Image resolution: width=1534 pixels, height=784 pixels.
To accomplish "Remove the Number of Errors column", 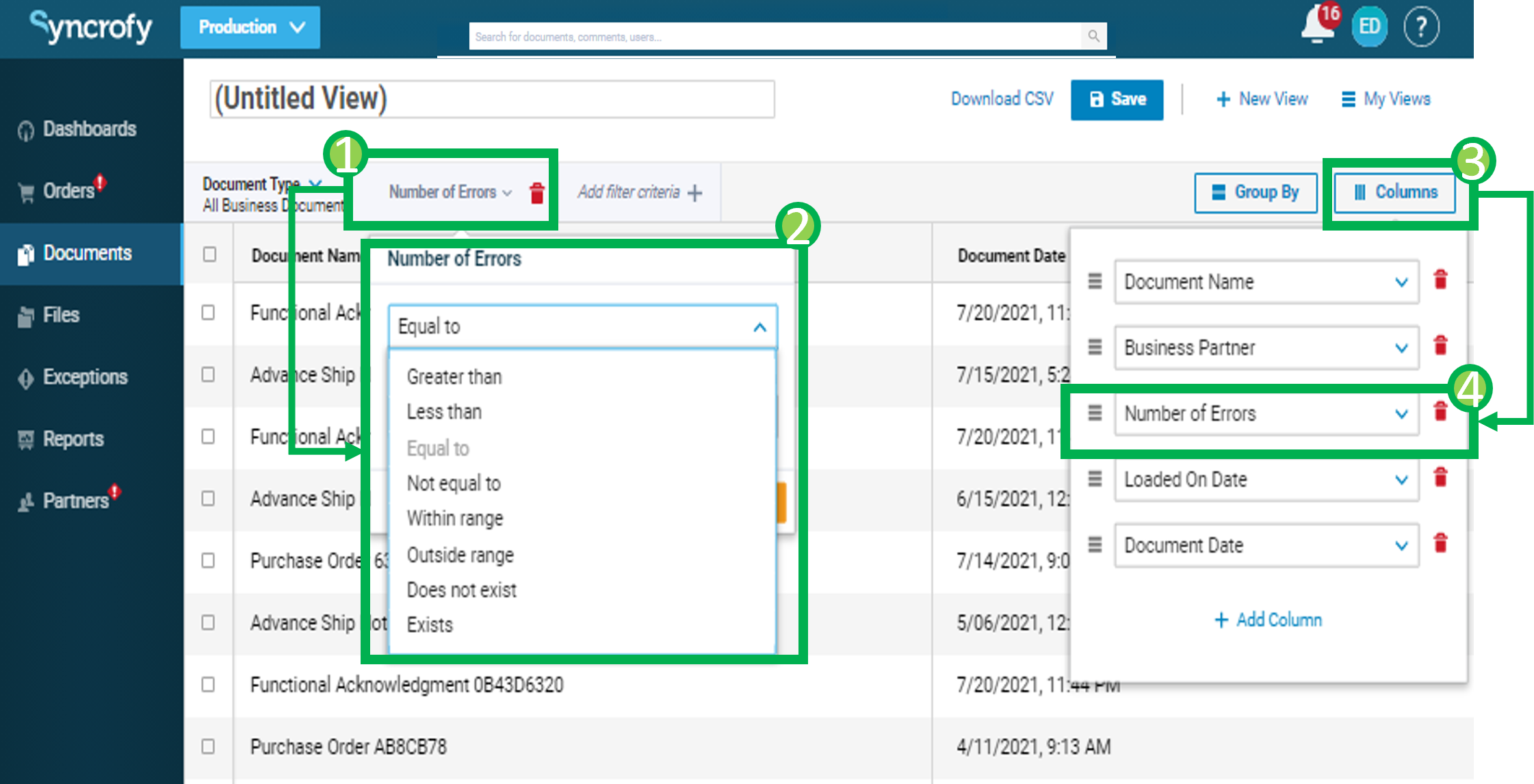I will (x=1440, y=412).
